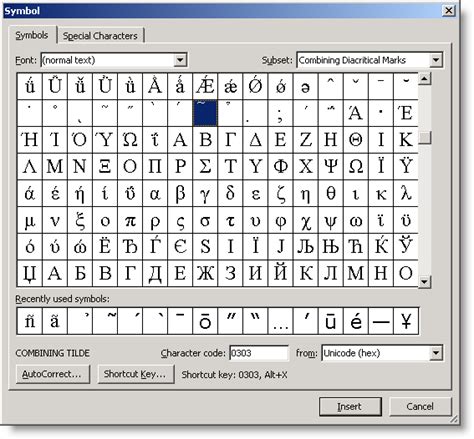474x439 pixels.
Task: Pick recently used ellipsis … symbol
Action: [x=280, y=321]
